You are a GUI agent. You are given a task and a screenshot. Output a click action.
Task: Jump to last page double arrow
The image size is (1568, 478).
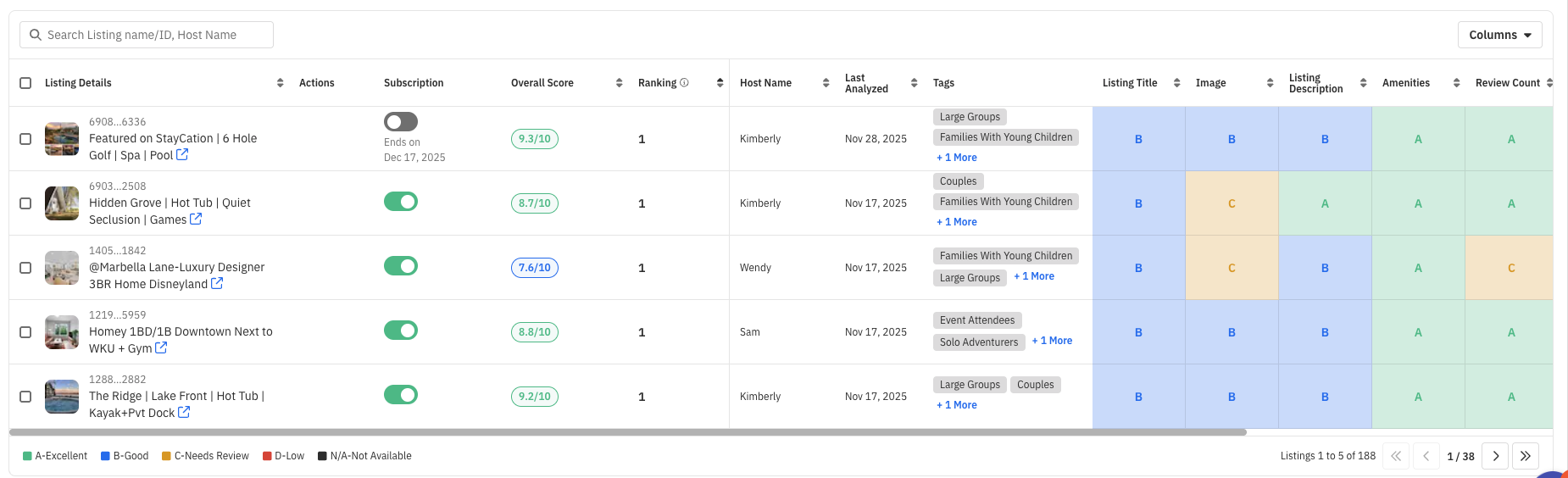pos(1525,456)
